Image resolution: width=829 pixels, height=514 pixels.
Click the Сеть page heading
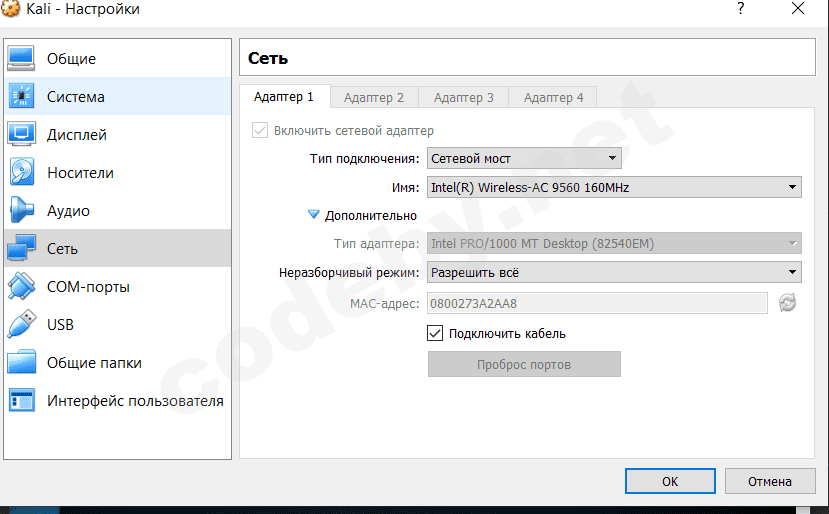tap(268, 58)
